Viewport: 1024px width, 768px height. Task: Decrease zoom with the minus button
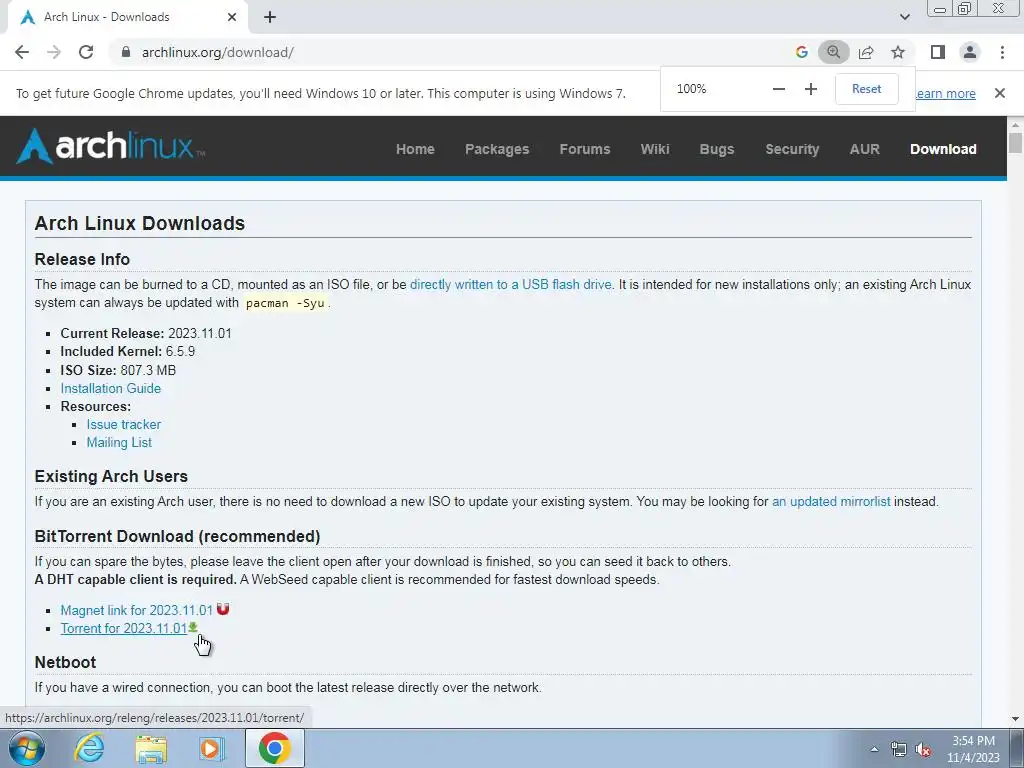pos(778,89)
